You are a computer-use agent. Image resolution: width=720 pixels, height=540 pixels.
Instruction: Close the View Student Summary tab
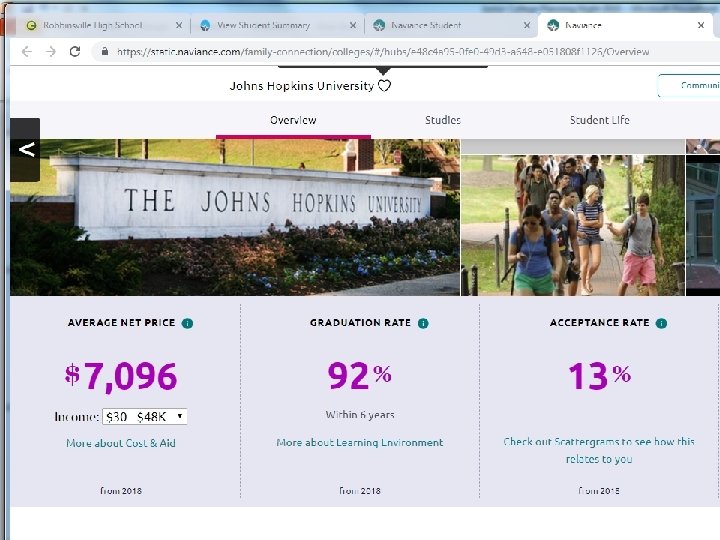point(353,25)
